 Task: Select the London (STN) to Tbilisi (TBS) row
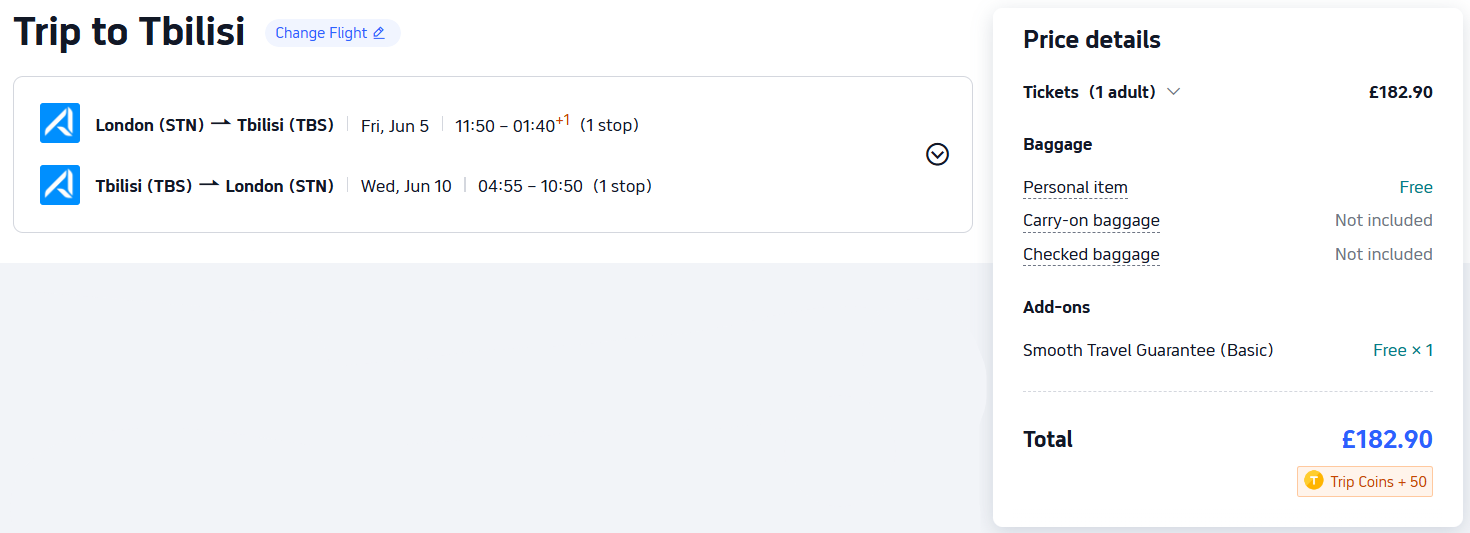click(215, 125)
